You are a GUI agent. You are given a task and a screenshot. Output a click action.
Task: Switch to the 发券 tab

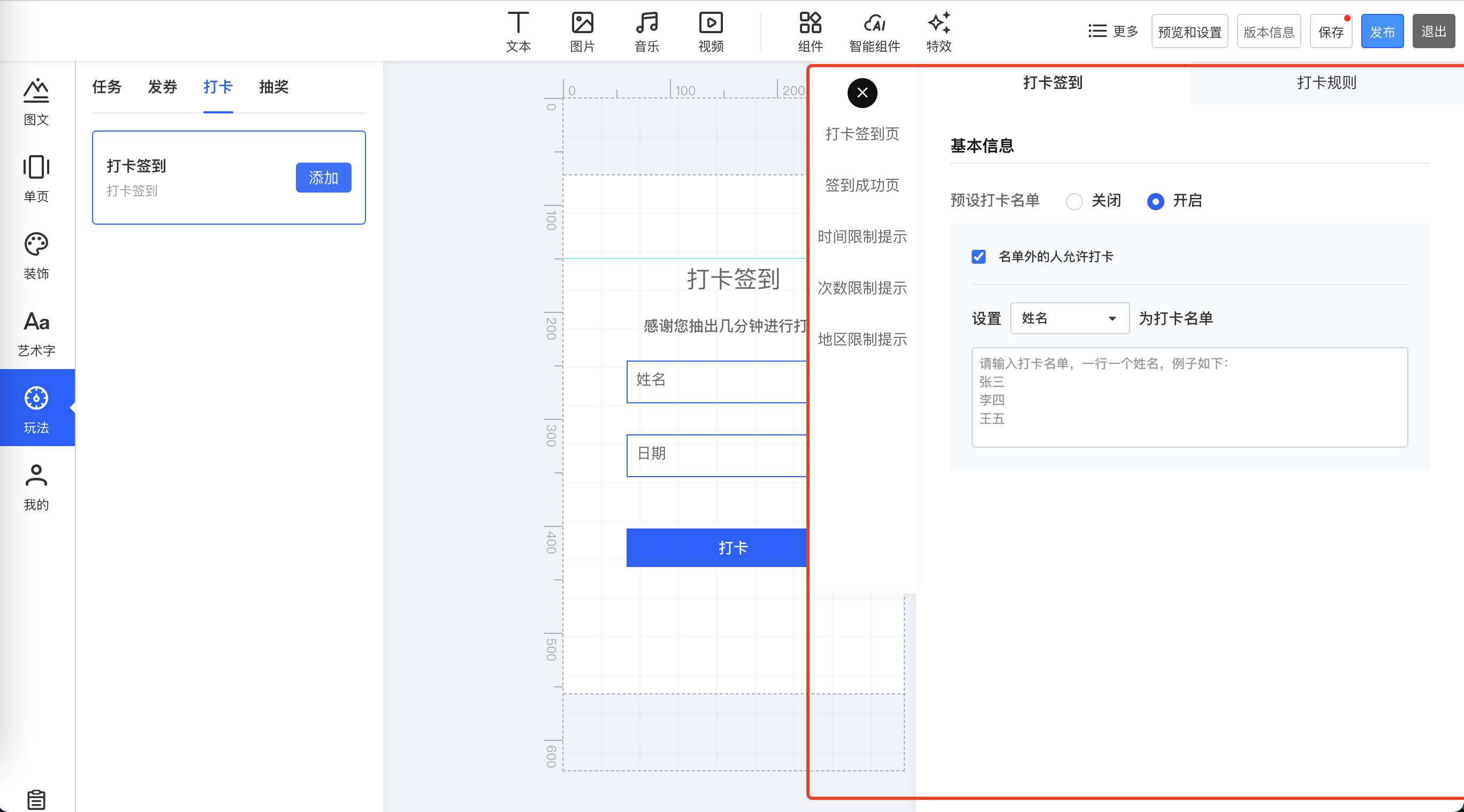click(x=162, y=86)
